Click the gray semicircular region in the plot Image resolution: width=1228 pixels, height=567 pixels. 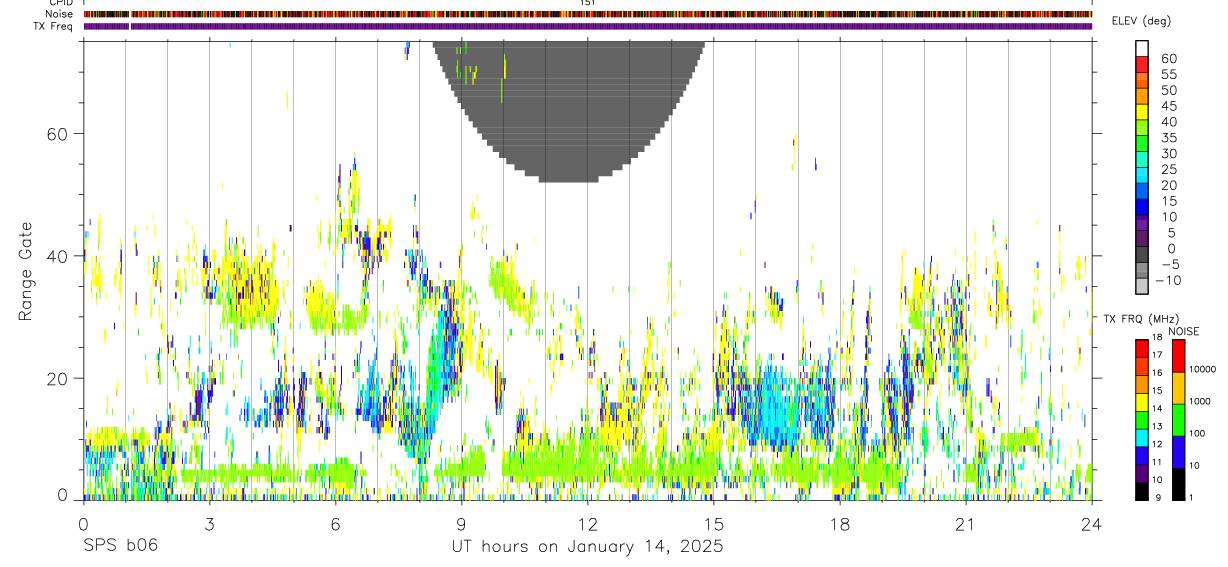coord(568,110)
